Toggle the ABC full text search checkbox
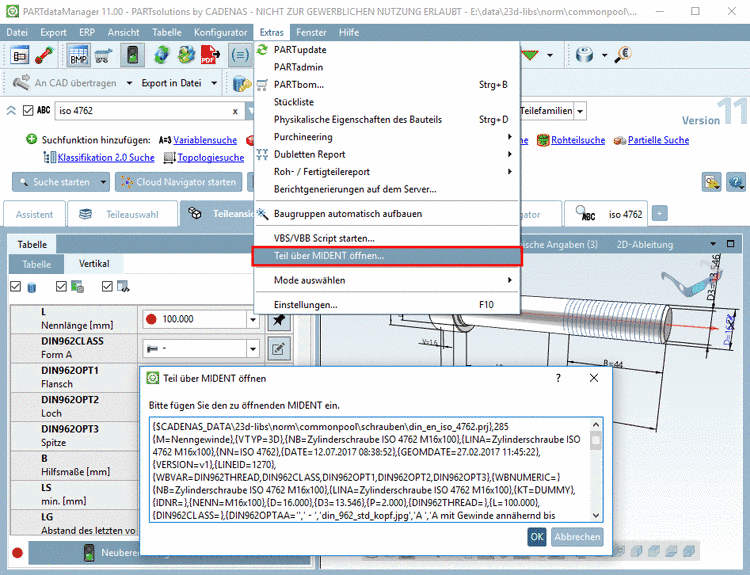Screen dimensions: 750x575 [x=28, y=111]
